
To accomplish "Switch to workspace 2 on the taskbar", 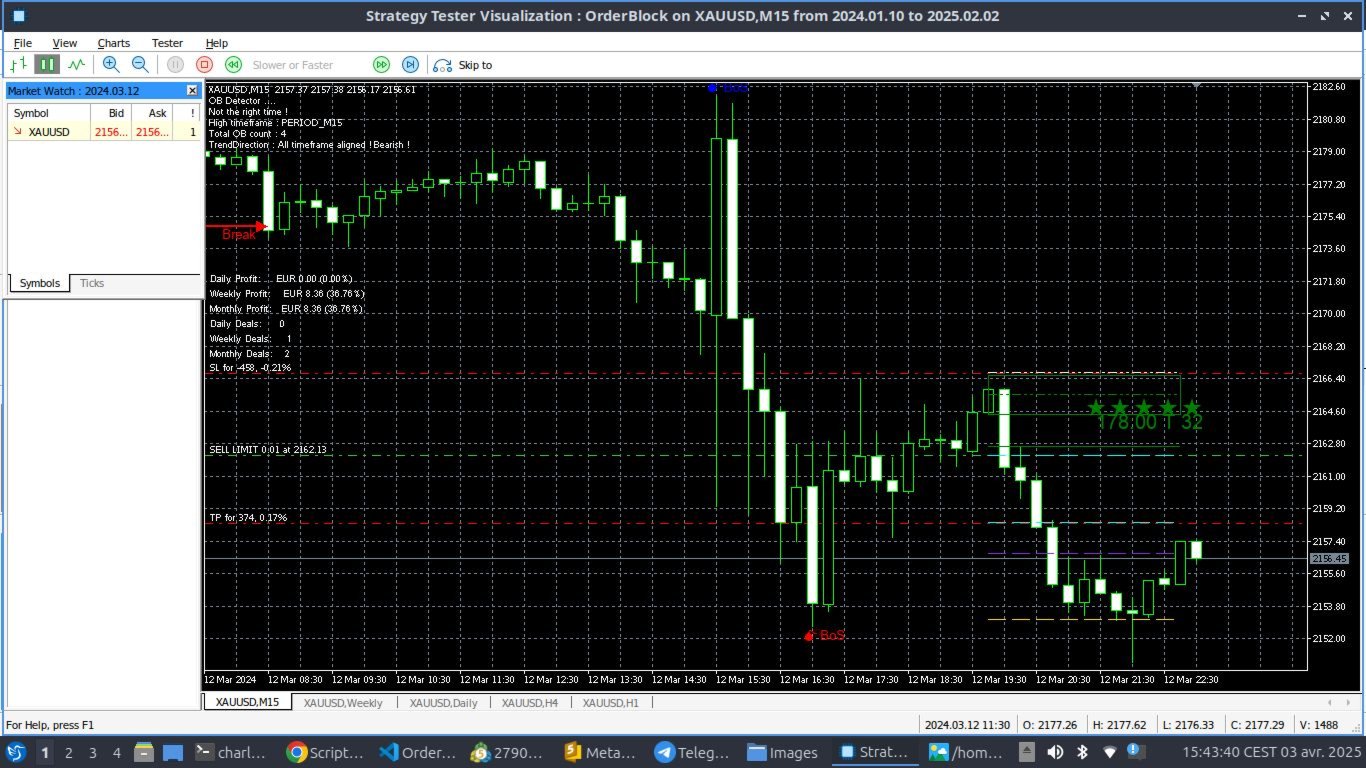I will 66,752.
